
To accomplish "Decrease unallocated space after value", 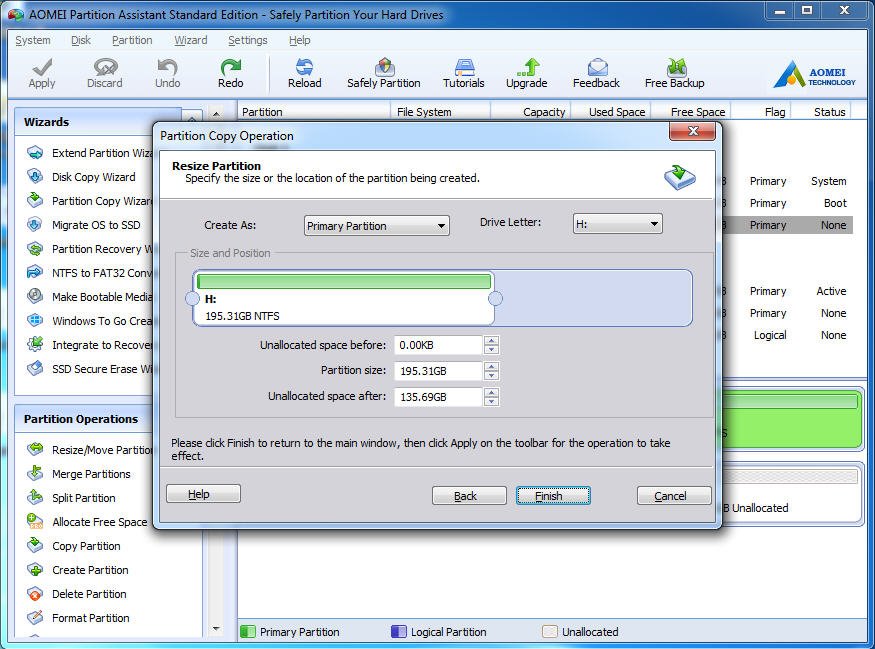I will pyautogui.click(x=491, y=402).
